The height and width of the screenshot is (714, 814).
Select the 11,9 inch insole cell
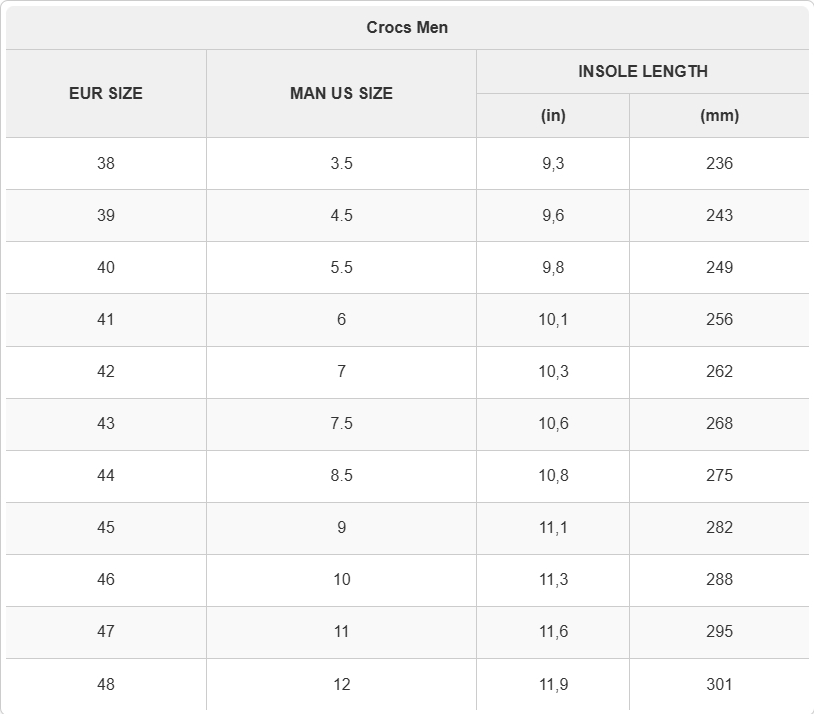pos(553,684)
